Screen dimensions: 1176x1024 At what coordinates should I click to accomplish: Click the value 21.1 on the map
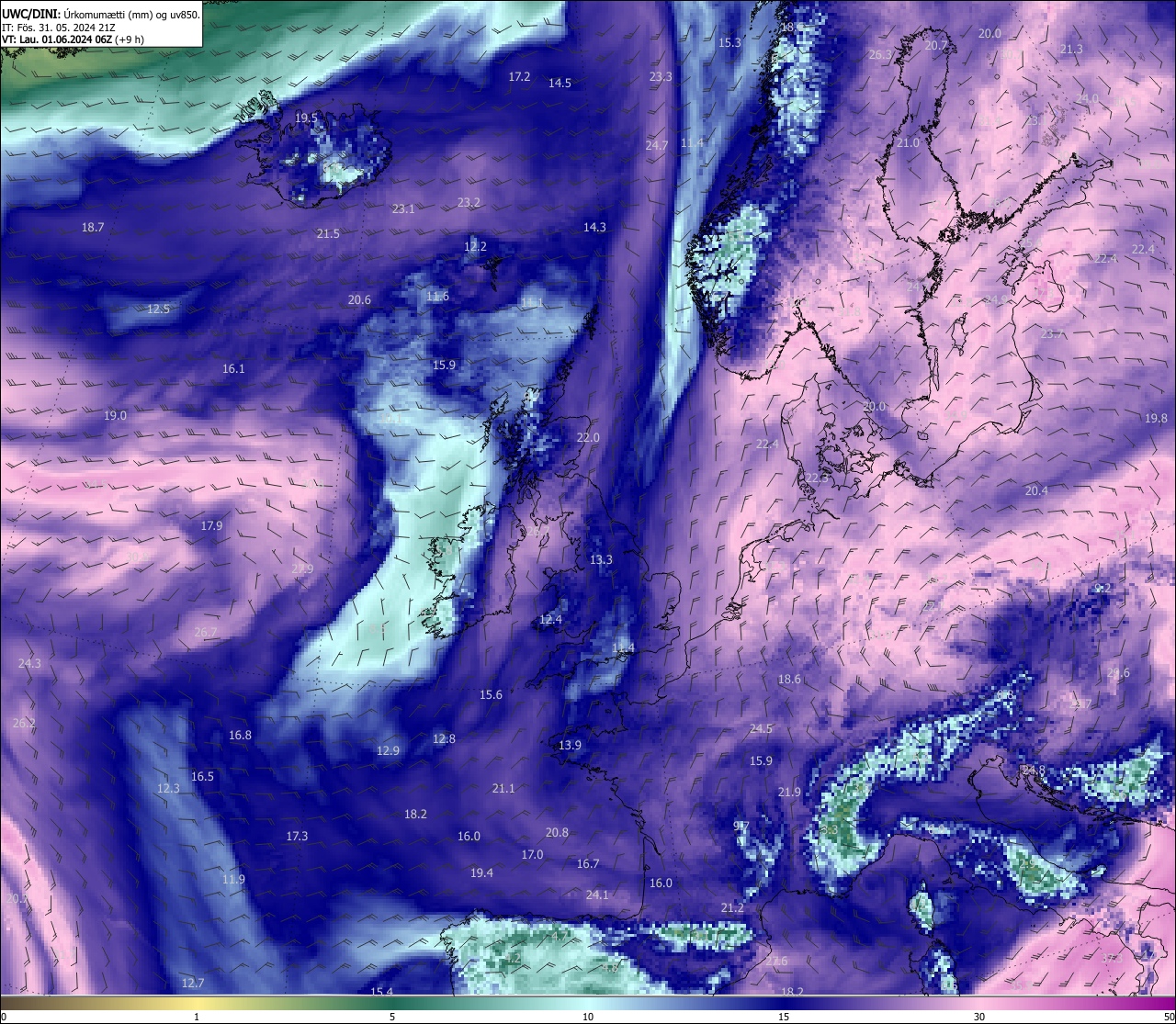pos(503,789)
